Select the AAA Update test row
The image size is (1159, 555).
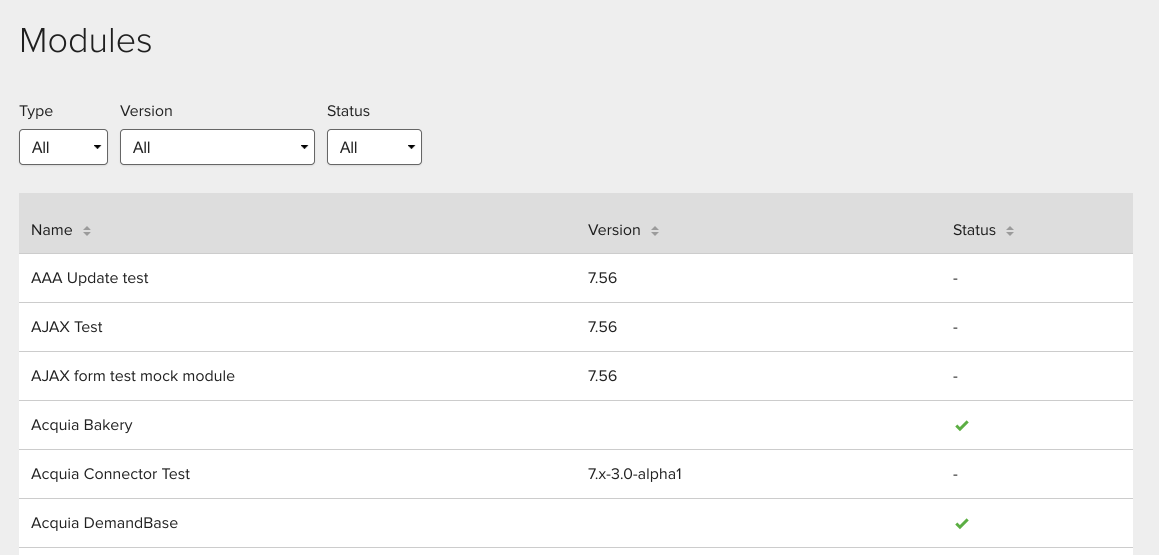coord(576,278)
